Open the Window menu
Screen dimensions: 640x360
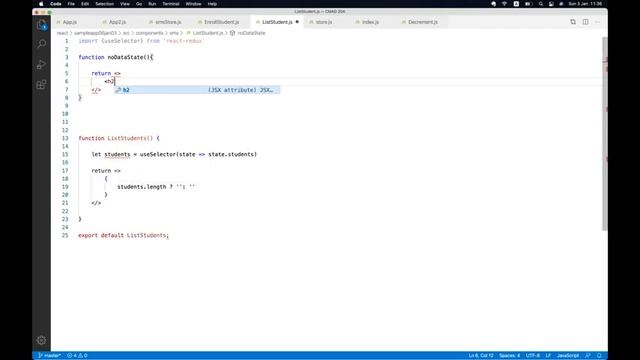tap(193, 4)
